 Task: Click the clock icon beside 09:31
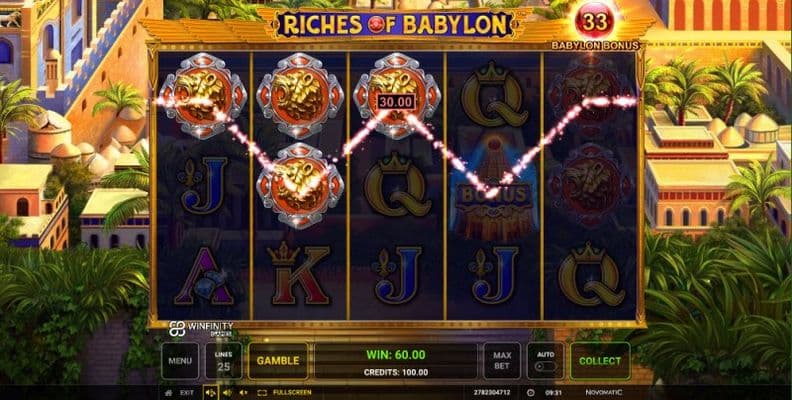530,392
